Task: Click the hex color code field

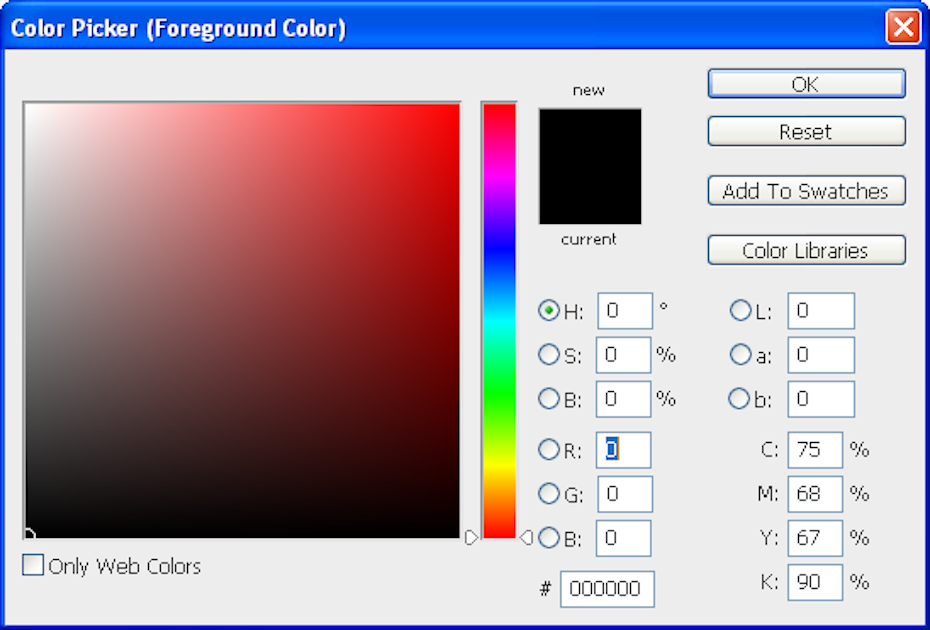Action: [x=607, y=589]
